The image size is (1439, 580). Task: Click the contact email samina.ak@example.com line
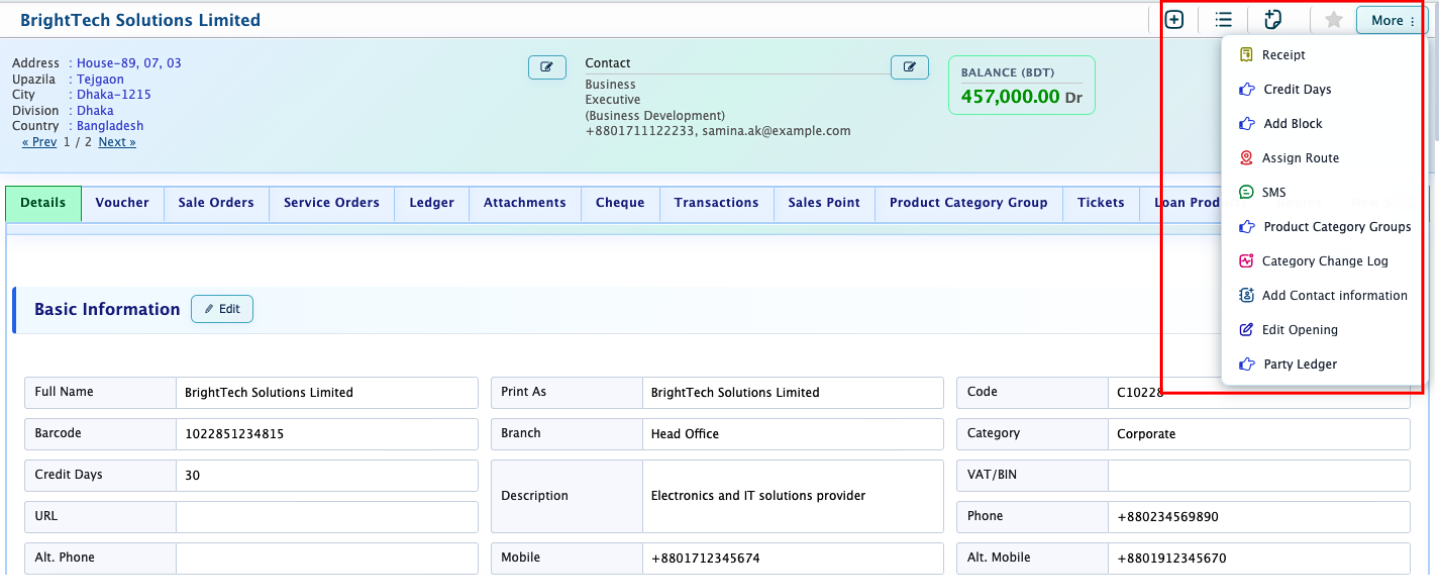[x=718, y=131]
